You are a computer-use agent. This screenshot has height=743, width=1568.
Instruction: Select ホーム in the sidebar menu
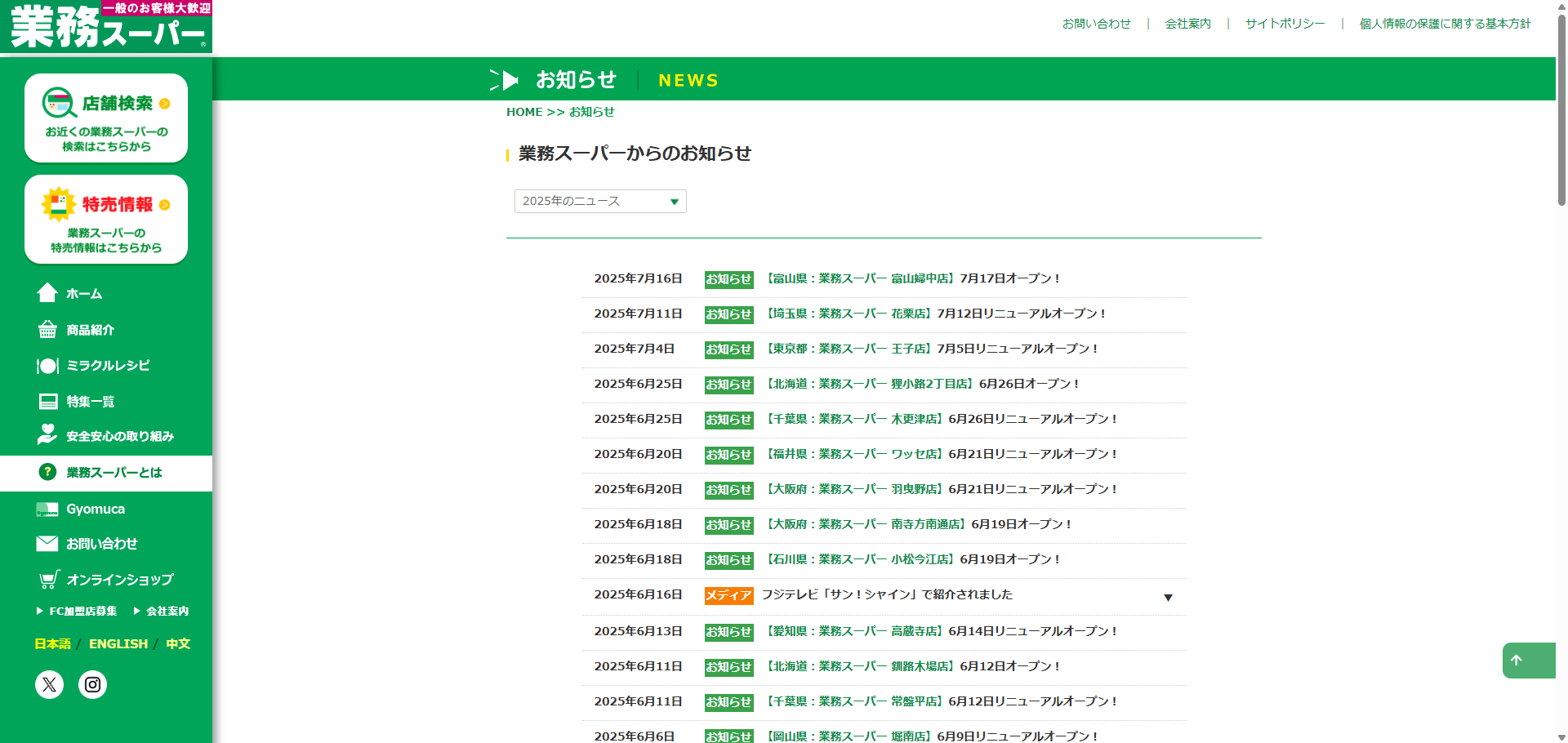(84, 294)
